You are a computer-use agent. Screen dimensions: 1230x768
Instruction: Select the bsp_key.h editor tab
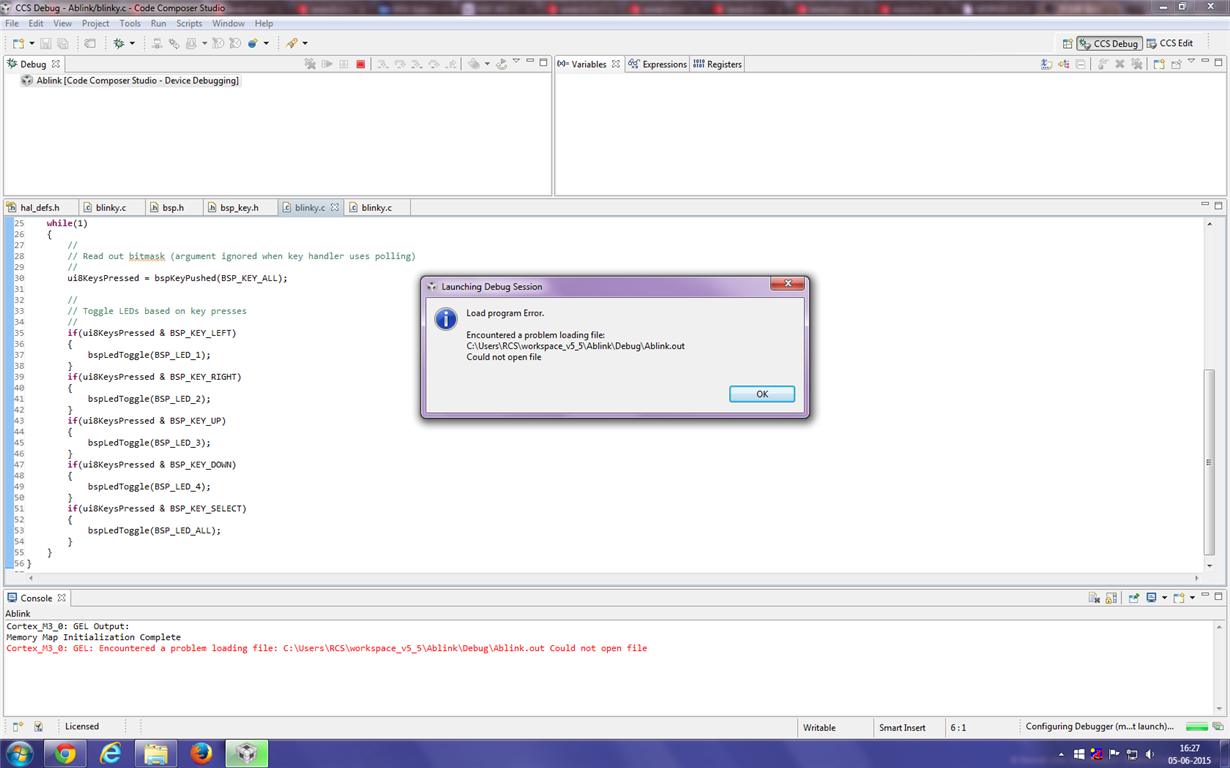(x=239, y=207)
